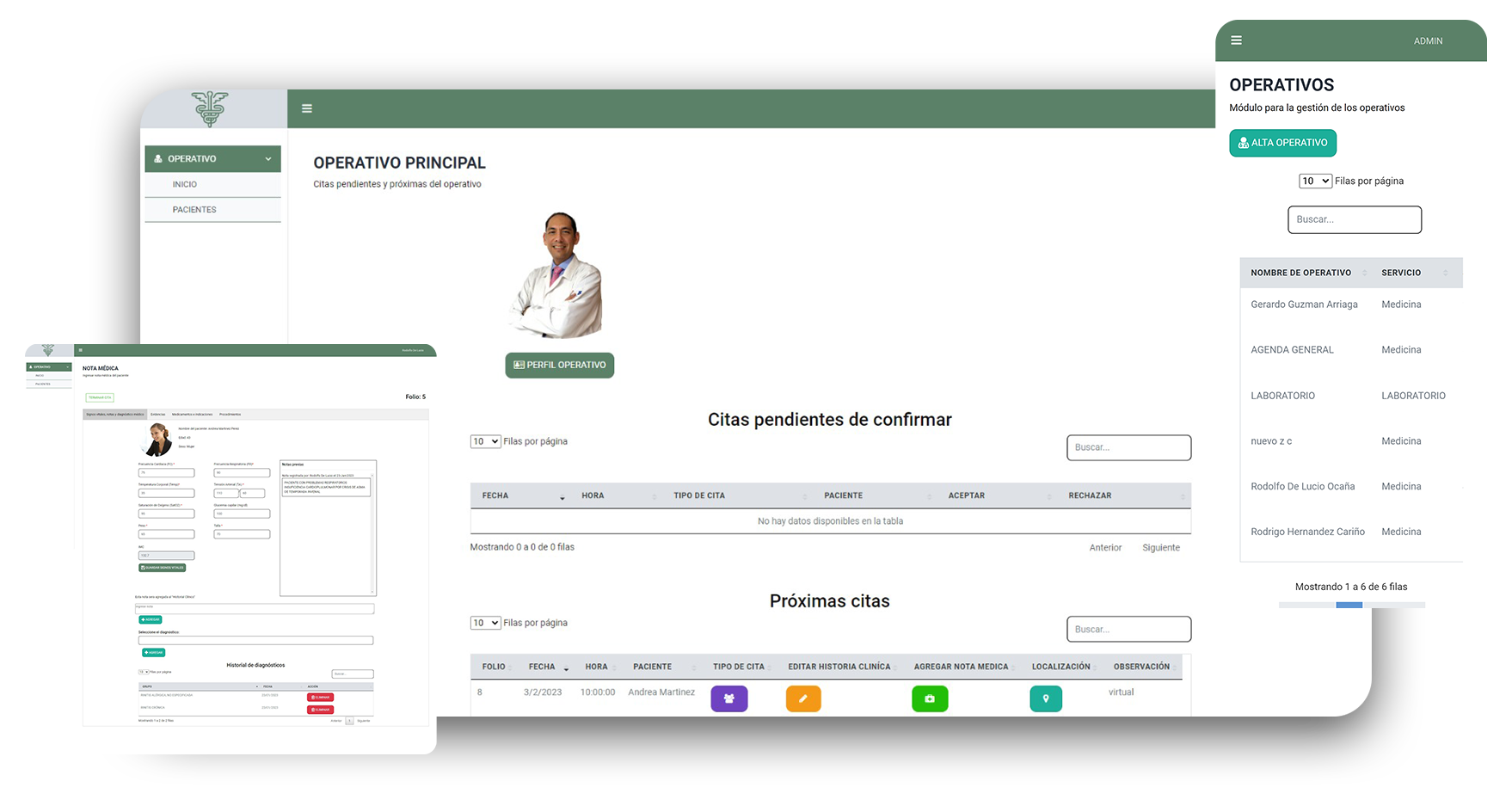Click the doctor profile photo

[x=560, y=275]
